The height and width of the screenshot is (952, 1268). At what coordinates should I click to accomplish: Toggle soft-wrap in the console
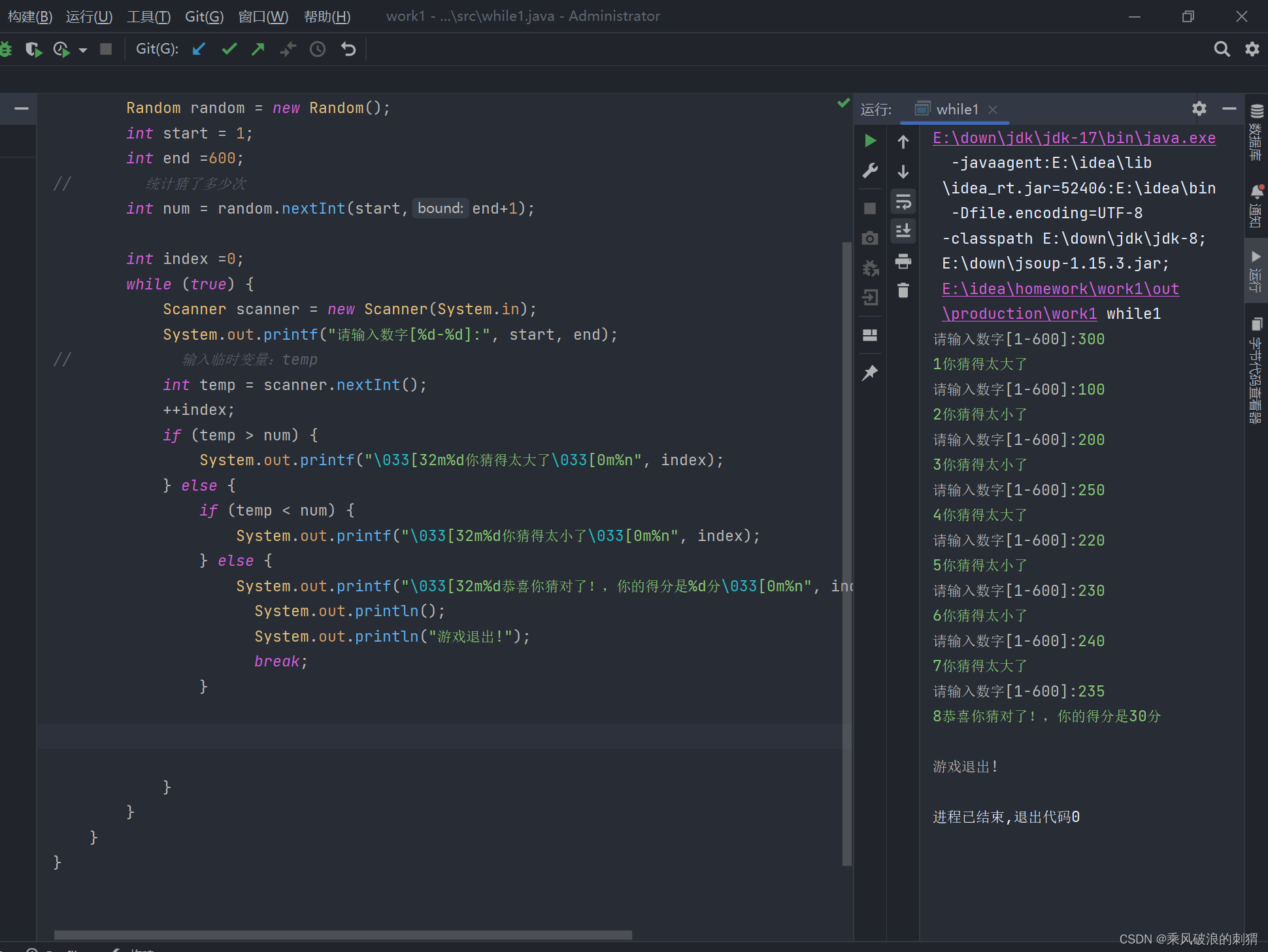903,202
